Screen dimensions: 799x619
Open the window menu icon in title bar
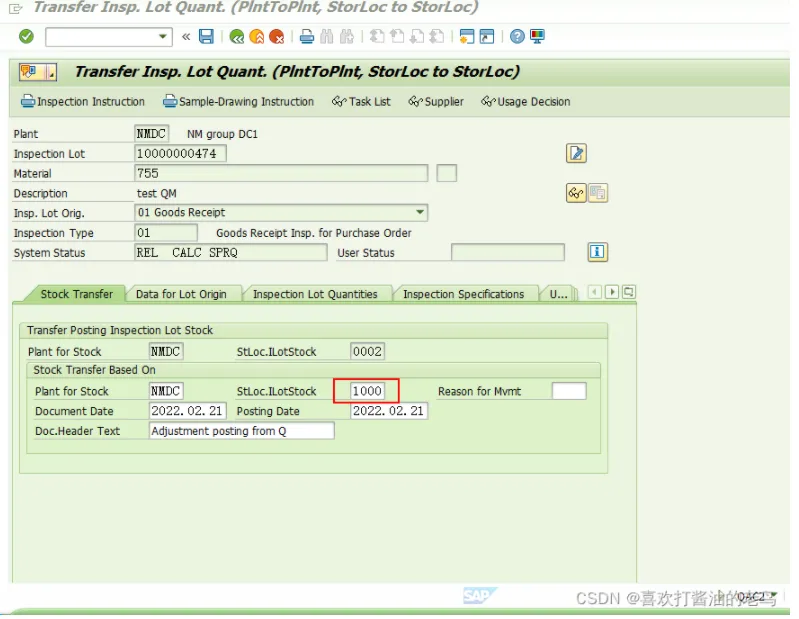16,8
